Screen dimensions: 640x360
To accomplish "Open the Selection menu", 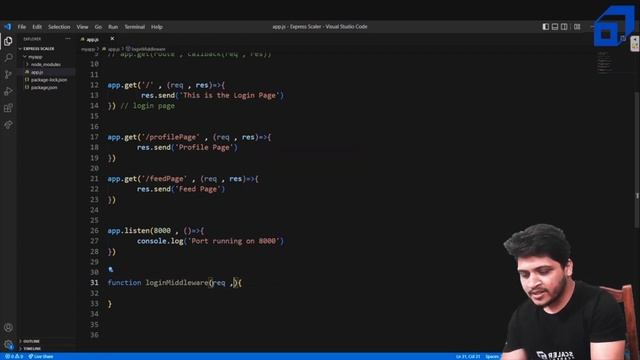I will pos(59,27).
